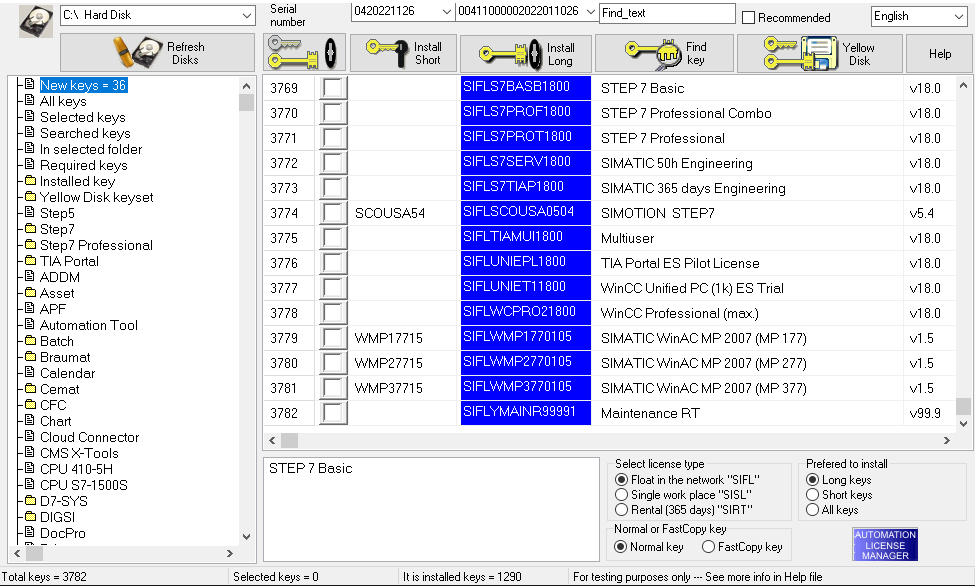Viewport: 975px width, 586px height.
Task: Select New keys = 36 tree item
Action: (83, 85)
